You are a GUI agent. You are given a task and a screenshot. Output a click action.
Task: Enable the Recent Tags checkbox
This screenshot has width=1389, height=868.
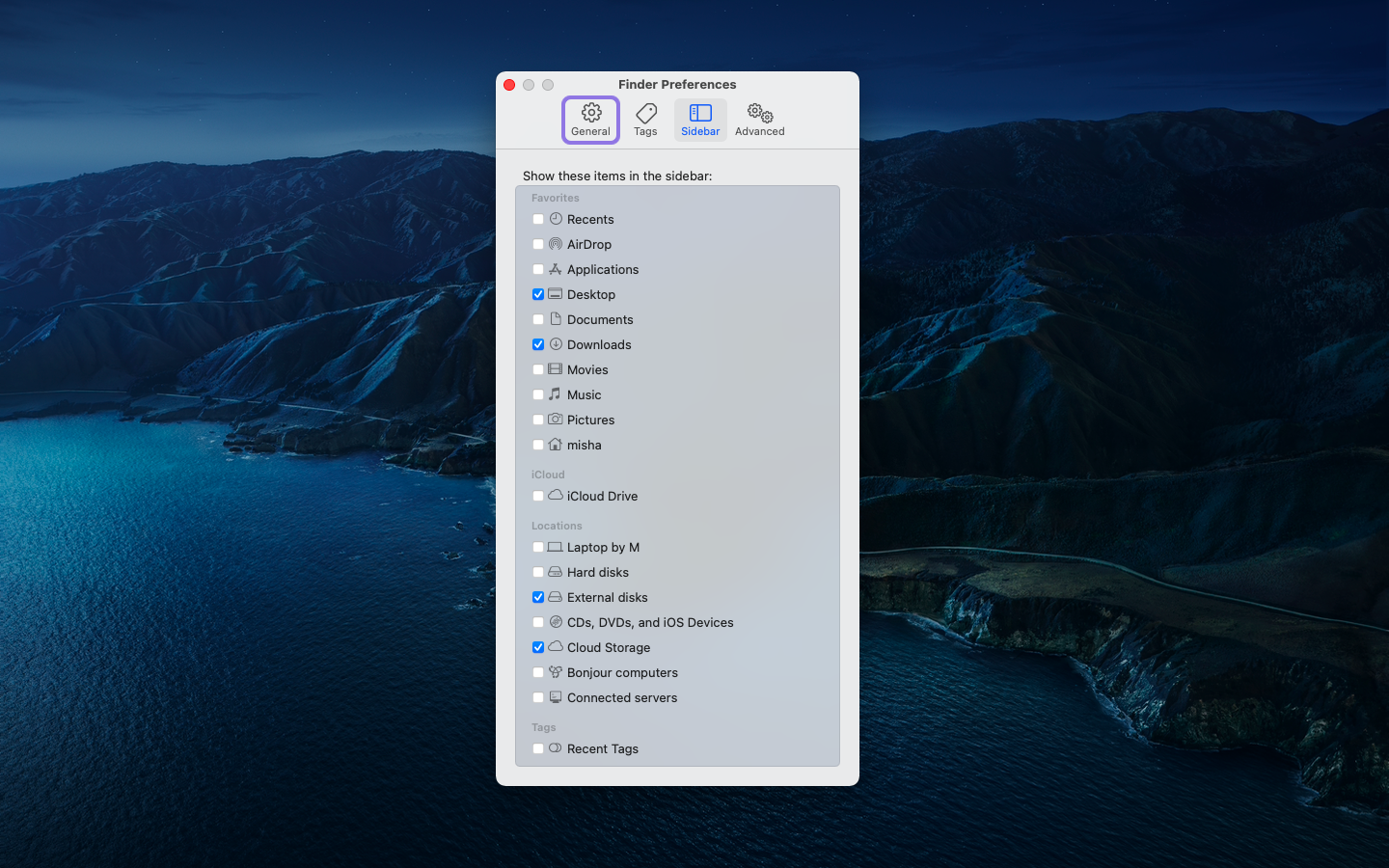point(538,749)
